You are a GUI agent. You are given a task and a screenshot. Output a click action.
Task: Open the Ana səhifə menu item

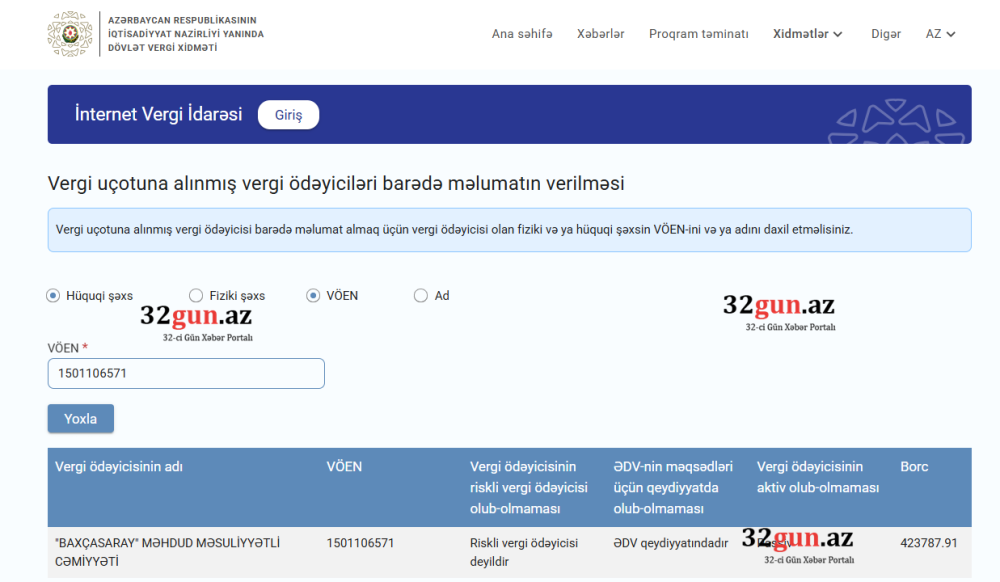(x=522, y=34)
